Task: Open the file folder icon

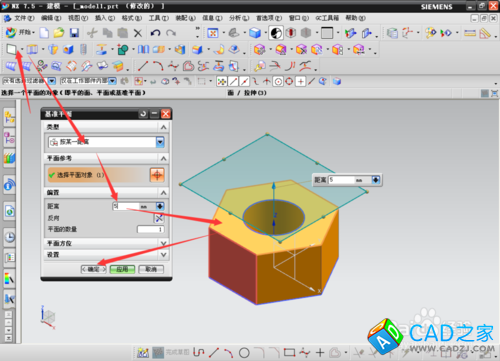Action: (x=59, y=33)
